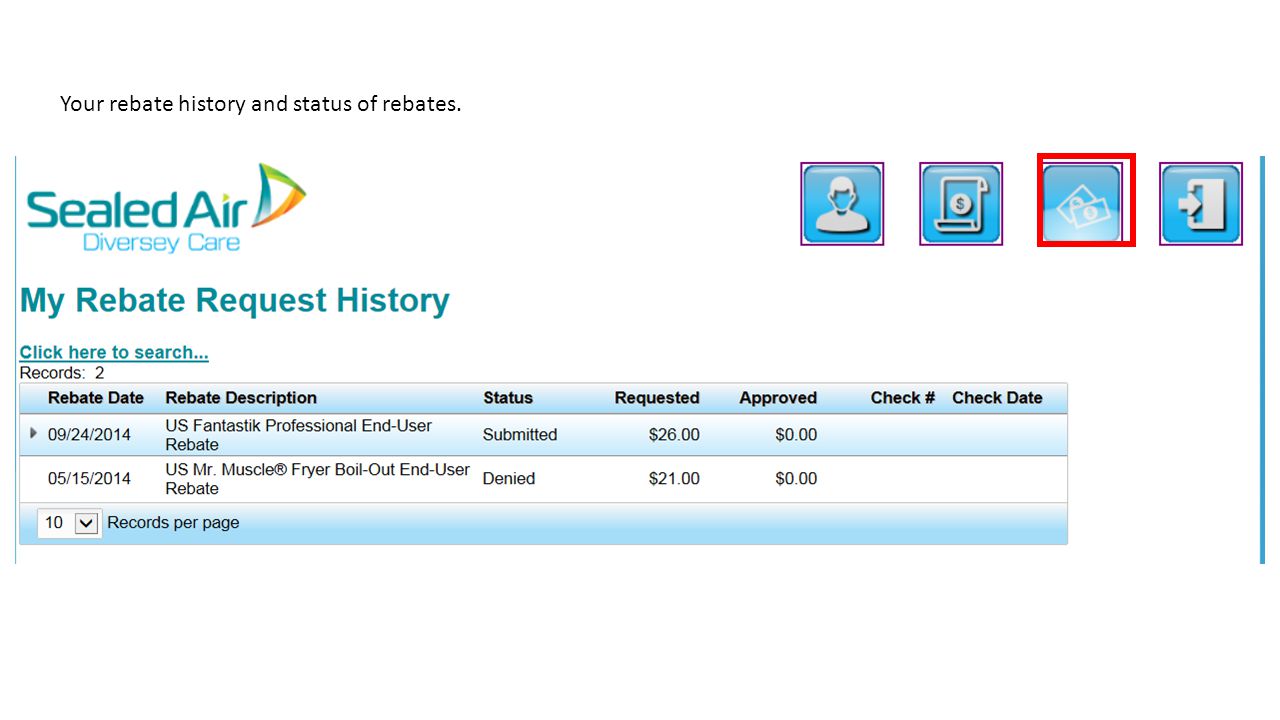
Task: Open the user profile icon
Action: [842, 204]
